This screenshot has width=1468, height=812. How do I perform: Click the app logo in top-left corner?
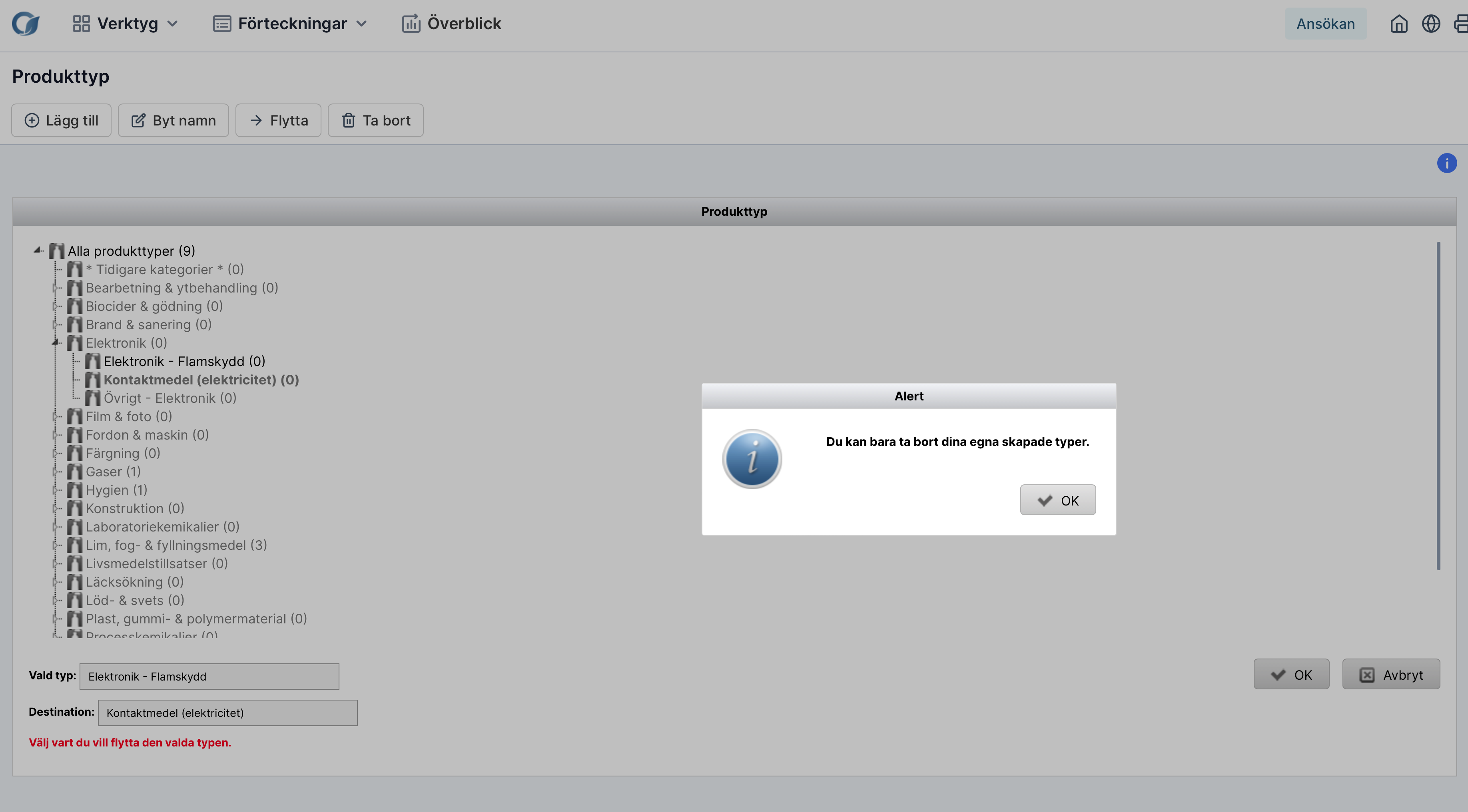[26, 24]
